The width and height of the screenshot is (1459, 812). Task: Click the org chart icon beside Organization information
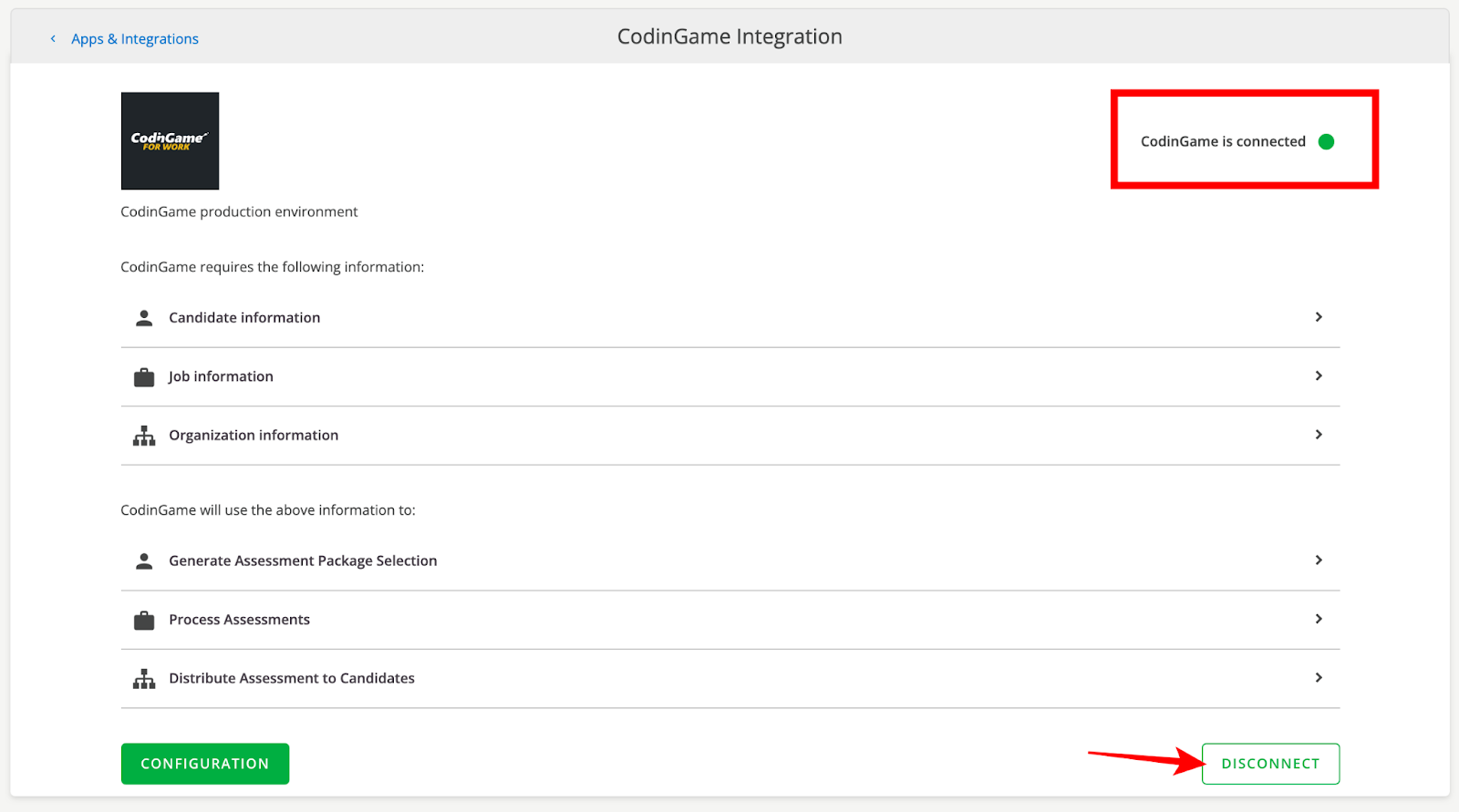[x=144, y=436]
